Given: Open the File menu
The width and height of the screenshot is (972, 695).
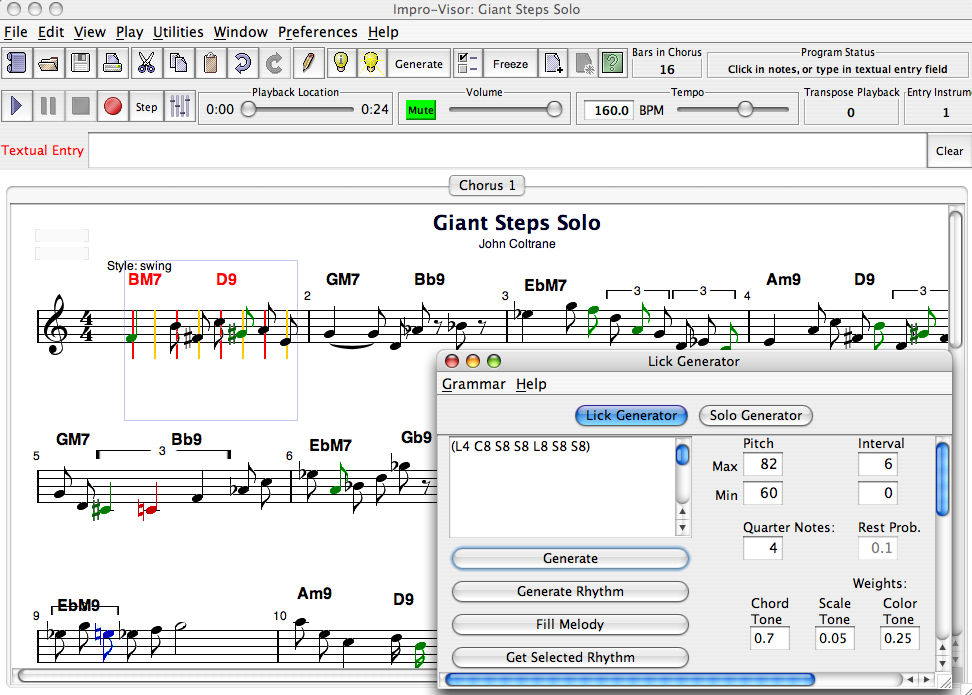Looking at the screenshot, I should coord(15,32).
